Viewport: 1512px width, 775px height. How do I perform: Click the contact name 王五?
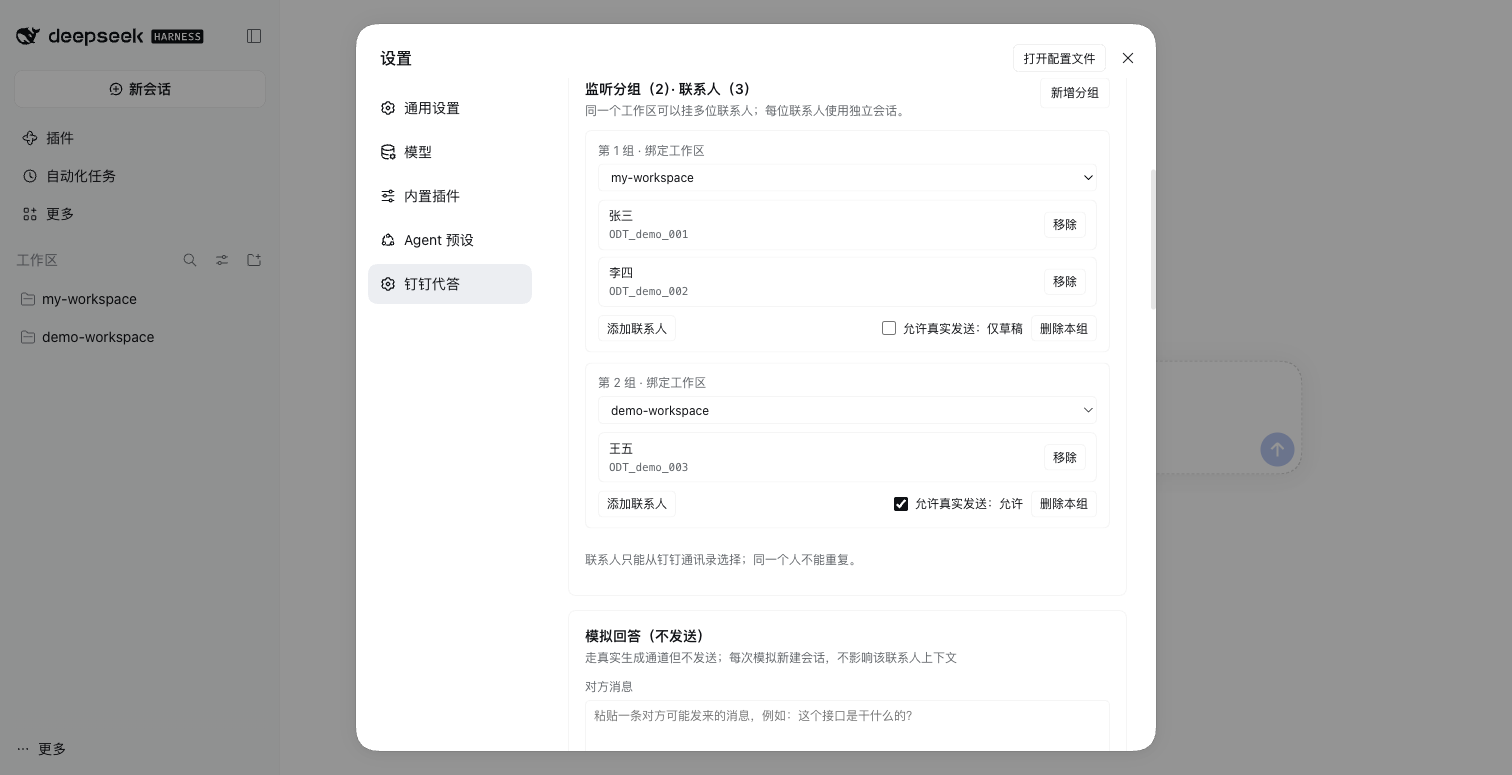[621, 449]
